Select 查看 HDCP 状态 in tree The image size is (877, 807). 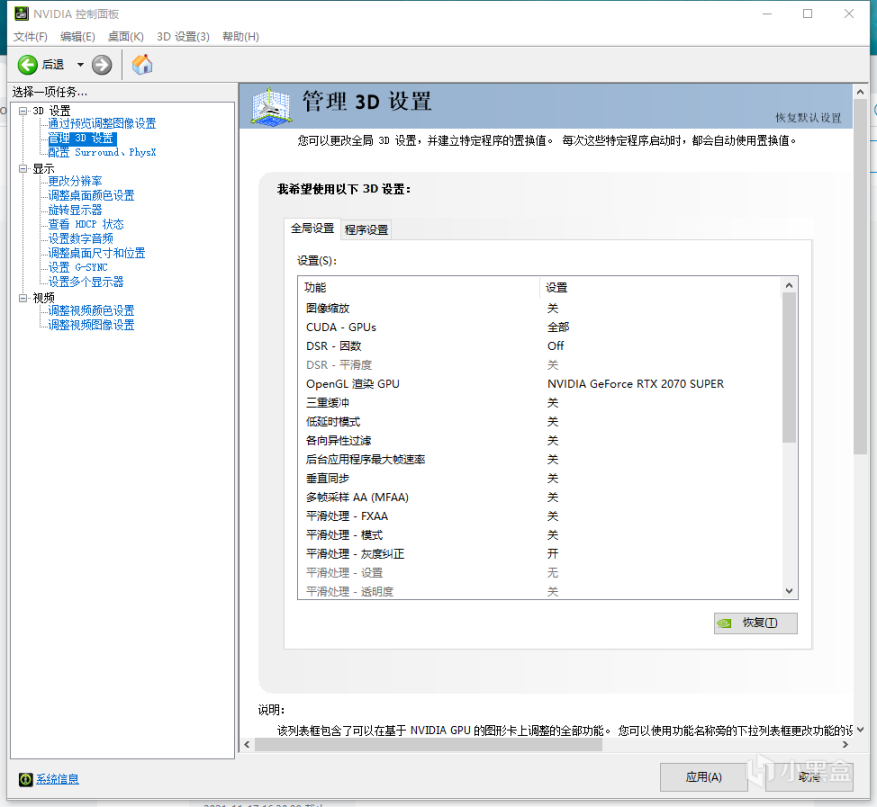(86, 224)
